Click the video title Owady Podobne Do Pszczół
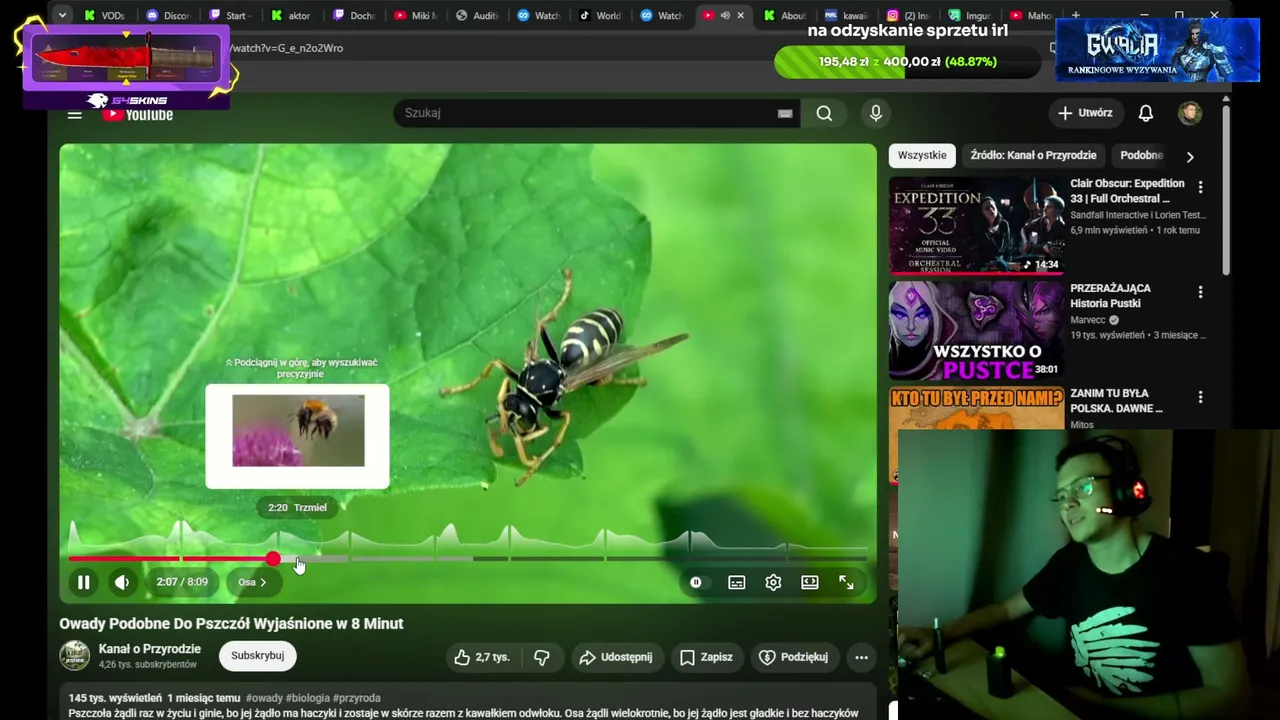The width and height of the screenshot is (1280, 720). (231, 623)
